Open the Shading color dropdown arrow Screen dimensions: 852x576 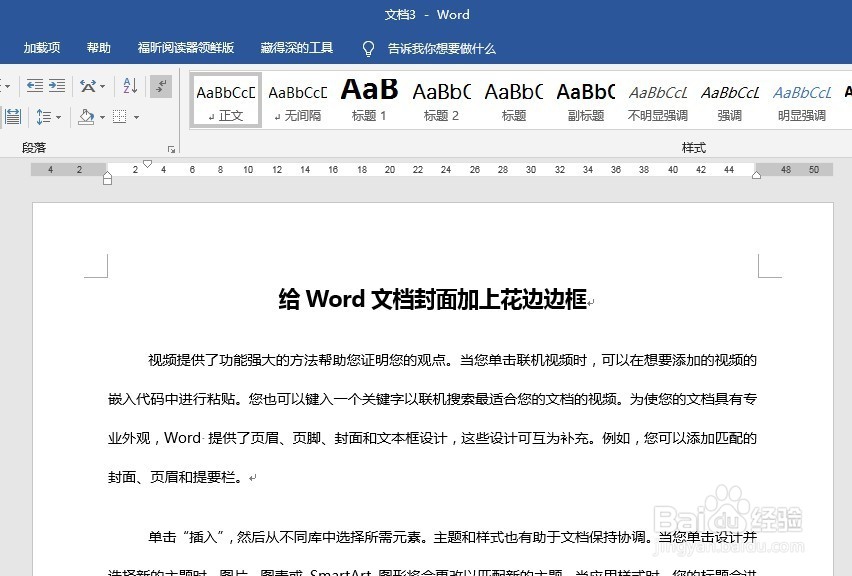tap(102, 116)
